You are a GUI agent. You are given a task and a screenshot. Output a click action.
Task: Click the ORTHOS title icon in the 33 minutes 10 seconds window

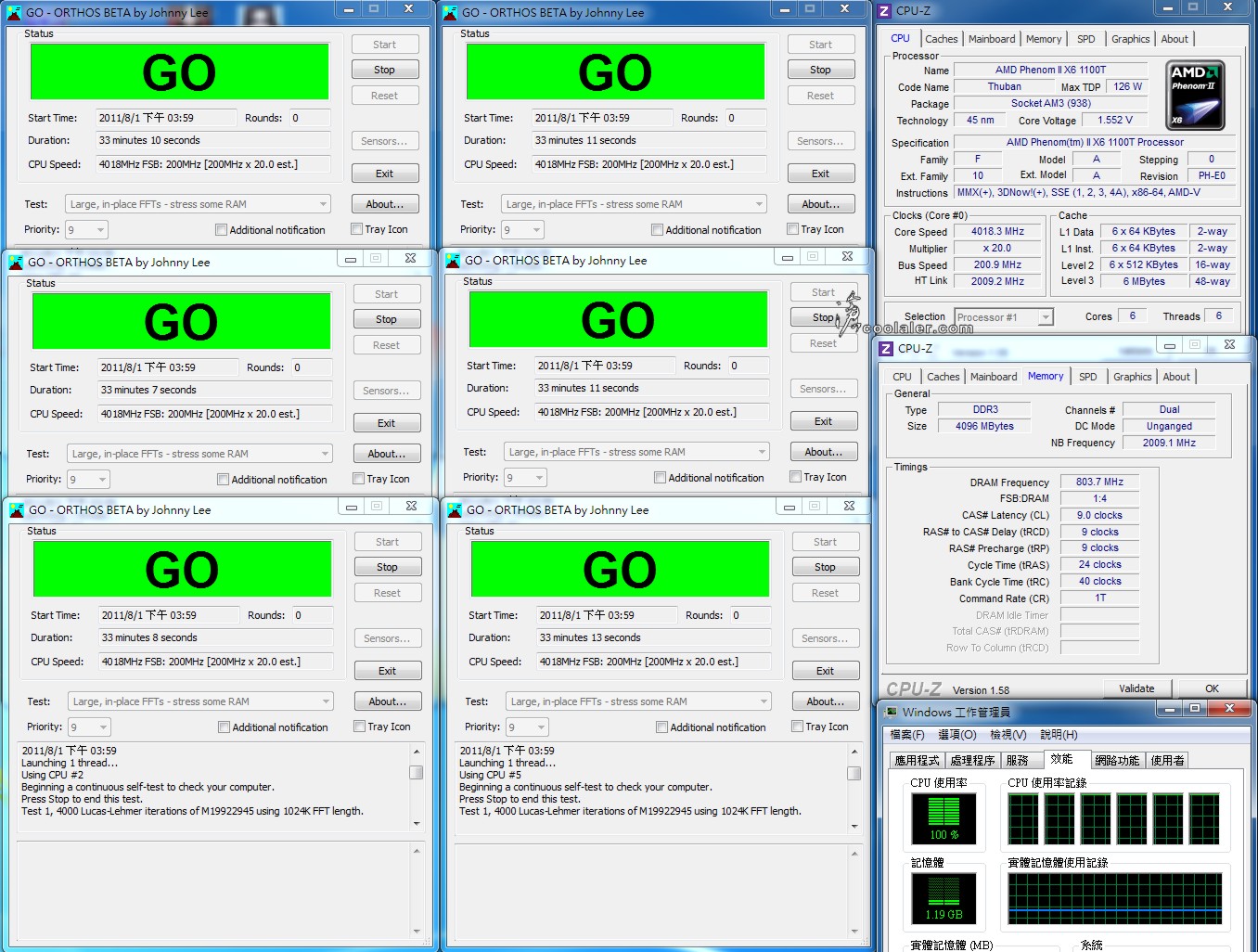point(14,13)
